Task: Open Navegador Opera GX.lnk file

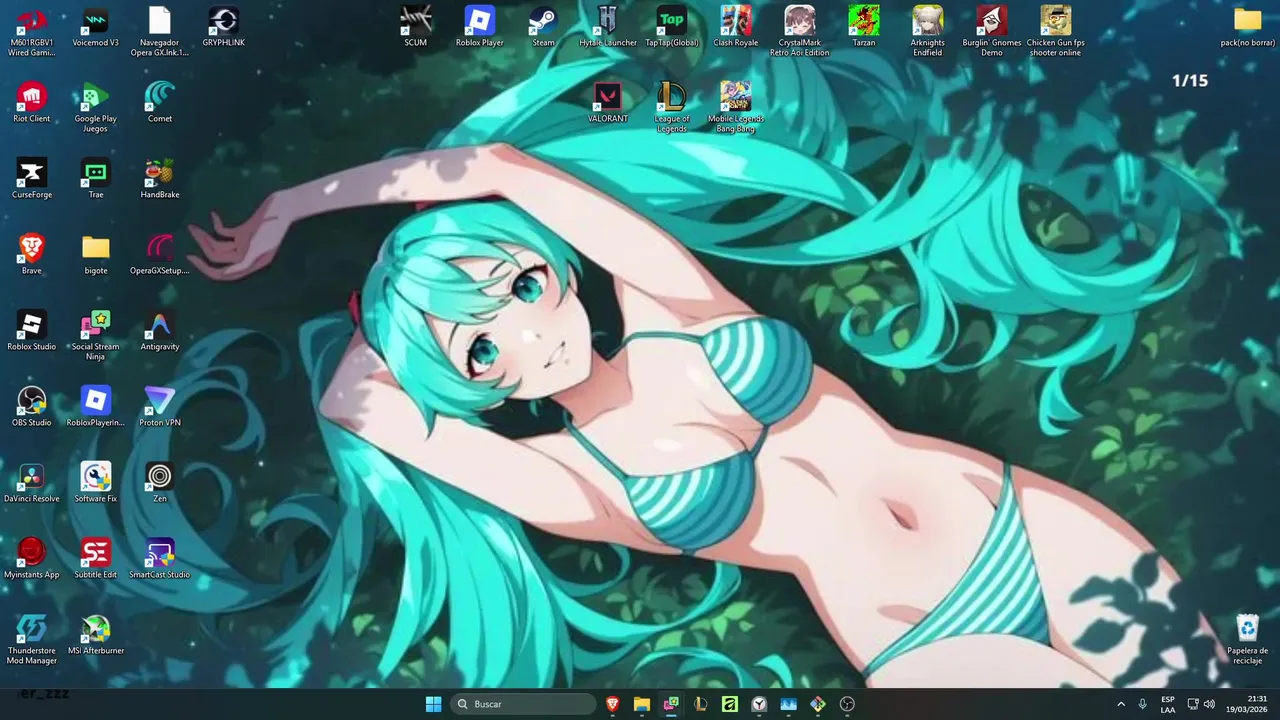Action: click(x=160, y=30)
